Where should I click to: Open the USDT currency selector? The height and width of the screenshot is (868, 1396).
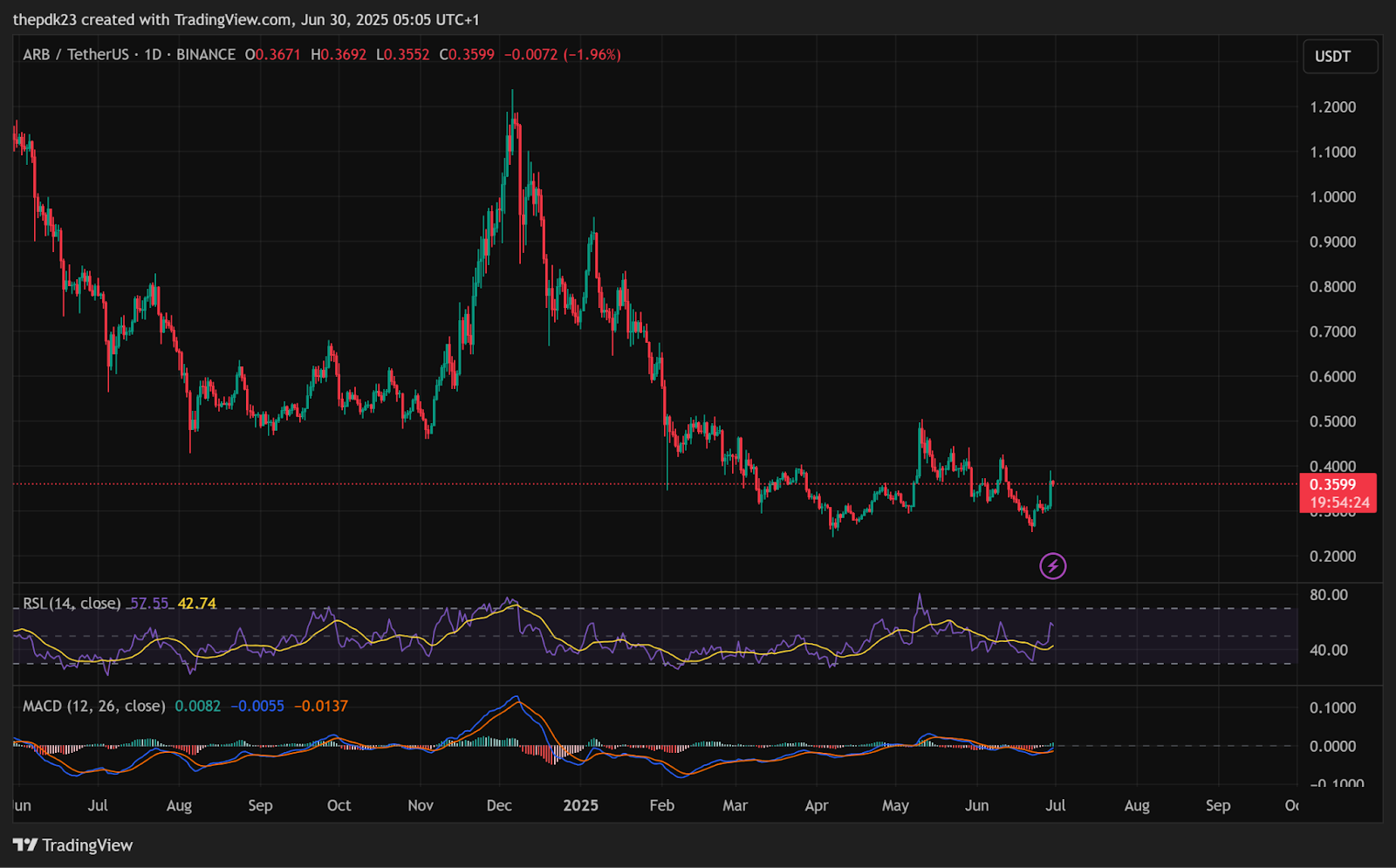pos(1340,57)
